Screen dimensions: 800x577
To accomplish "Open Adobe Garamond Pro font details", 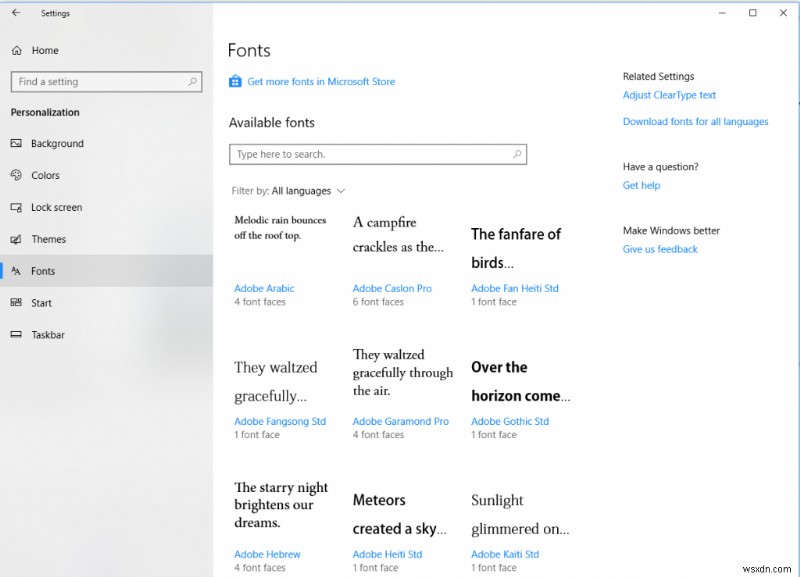I will (400, 421).
